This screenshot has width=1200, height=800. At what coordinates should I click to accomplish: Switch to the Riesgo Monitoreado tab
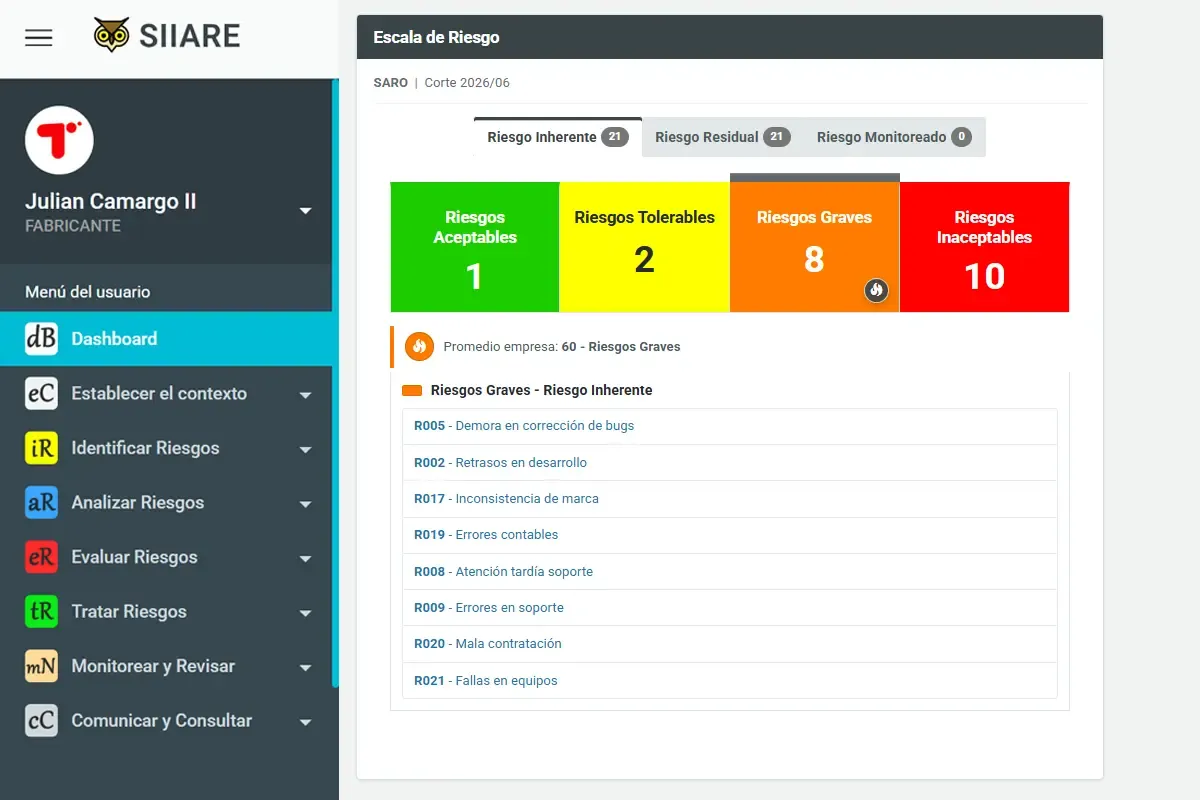pyautogui.click(x=894, y=137)
